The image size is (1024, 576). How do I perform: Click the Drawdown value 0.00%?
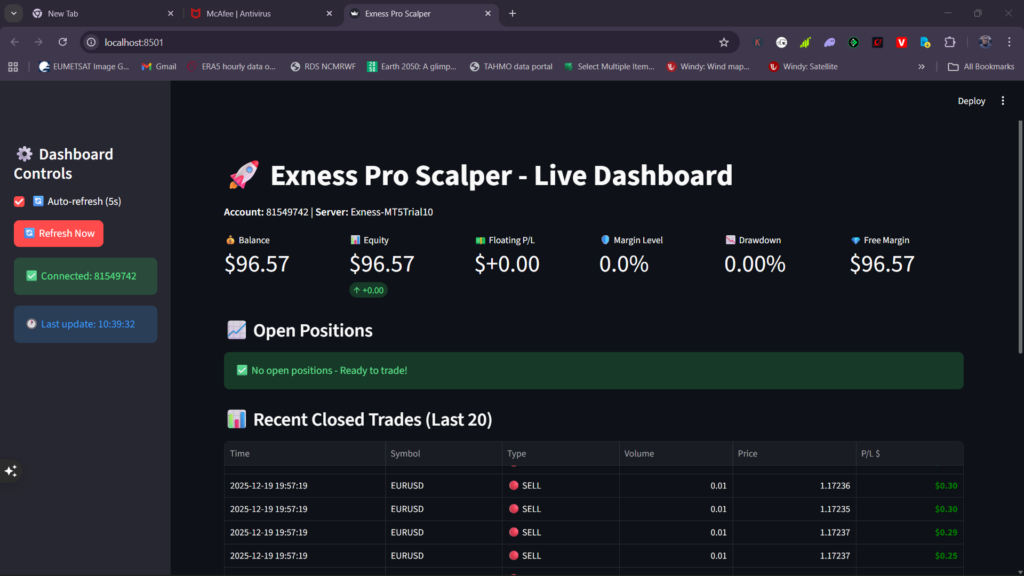755,264
